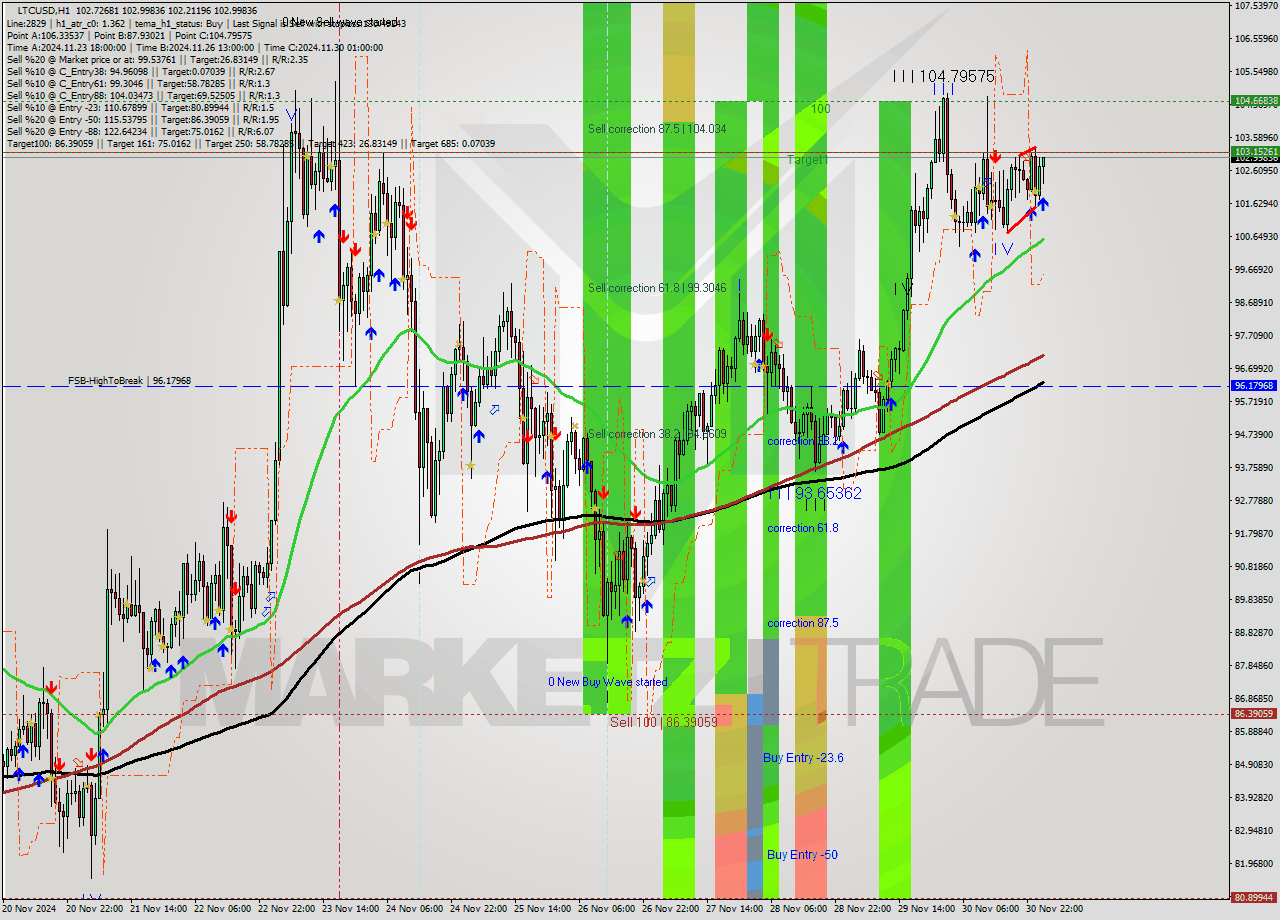The width and height of the screenshot is (1280, 920).
Task: Click the 27 Nov 14:00 time label
Action: pos(734,909)
